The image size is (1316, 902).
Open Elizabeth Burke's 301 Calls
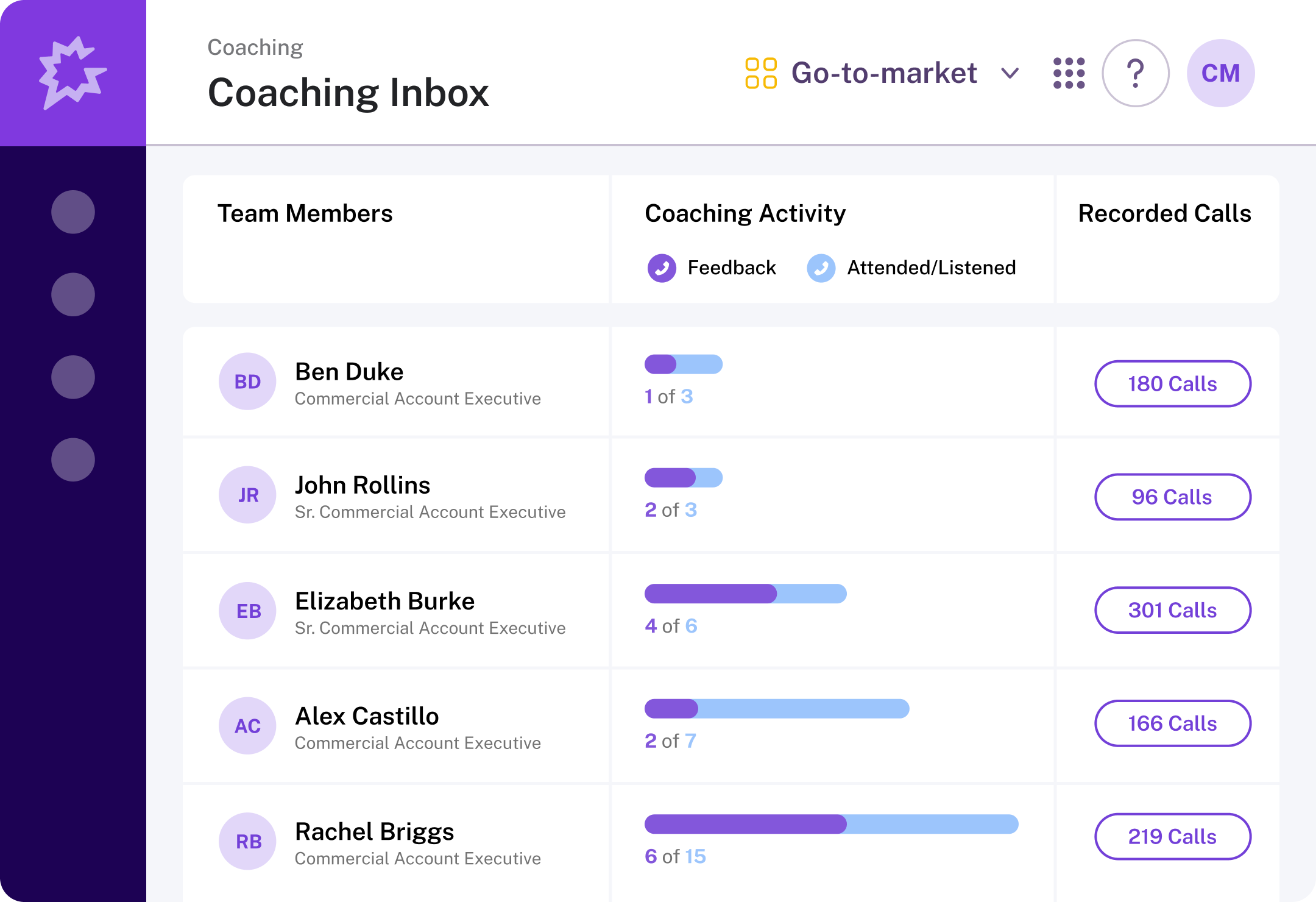coord(1172,610)
